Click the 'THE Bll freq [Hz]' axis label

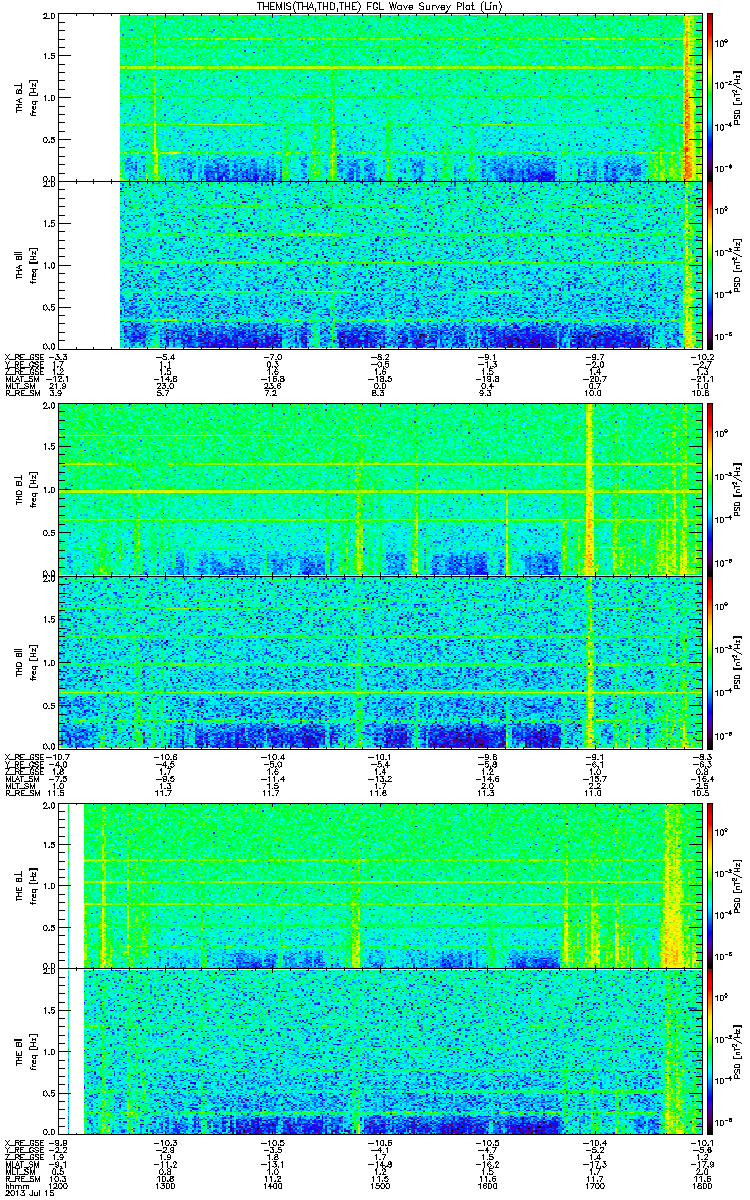click(x=25, y=1053)
